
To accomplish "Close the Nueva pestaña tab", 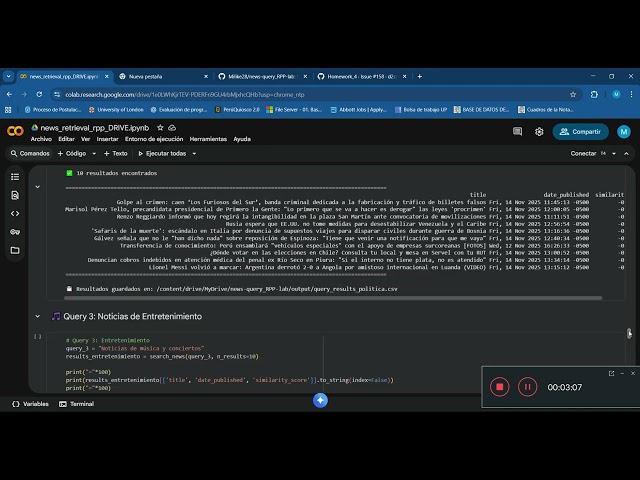I will (206, 76).
